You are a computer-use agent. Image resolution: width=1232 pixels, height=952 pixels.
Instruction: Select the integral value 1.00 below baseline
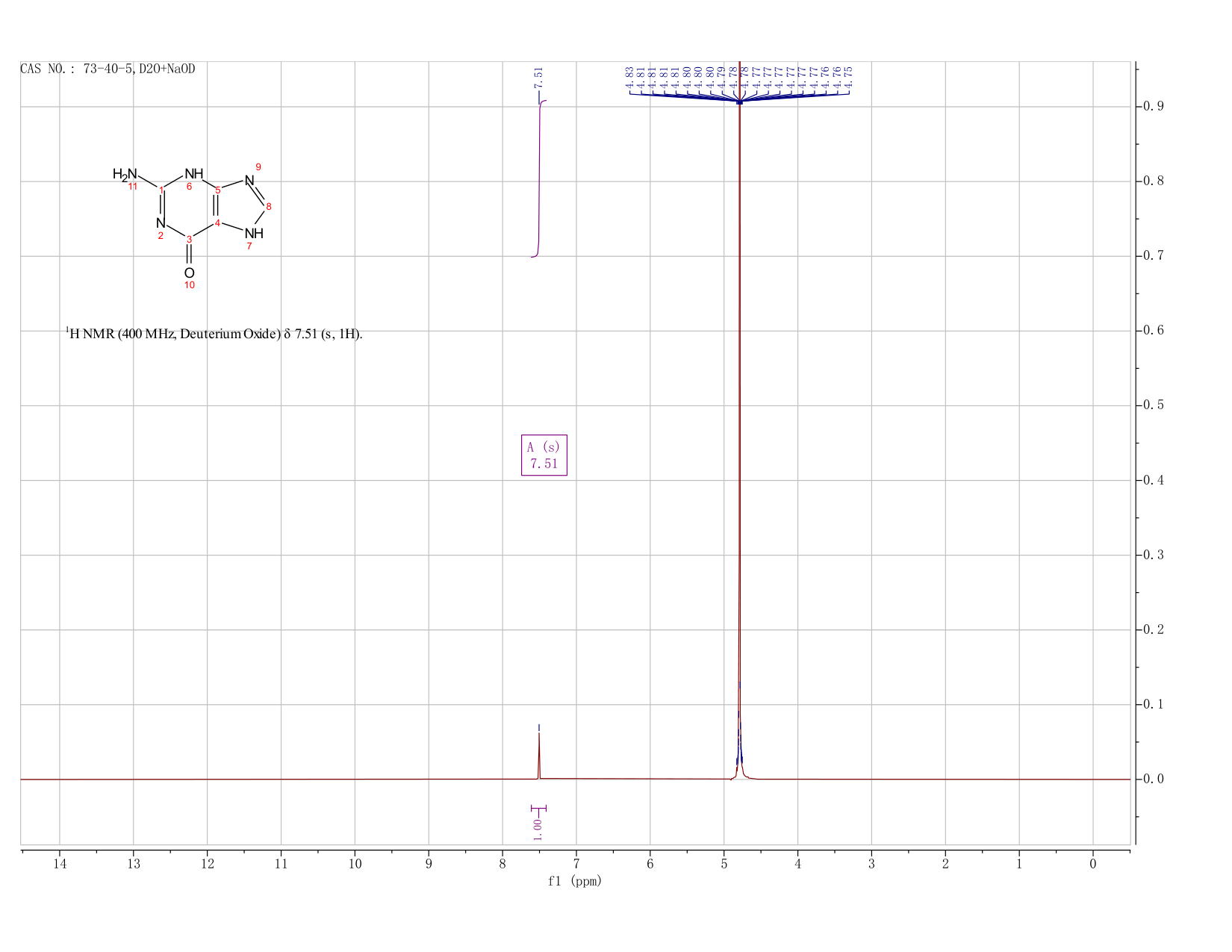tap(538, 829)
